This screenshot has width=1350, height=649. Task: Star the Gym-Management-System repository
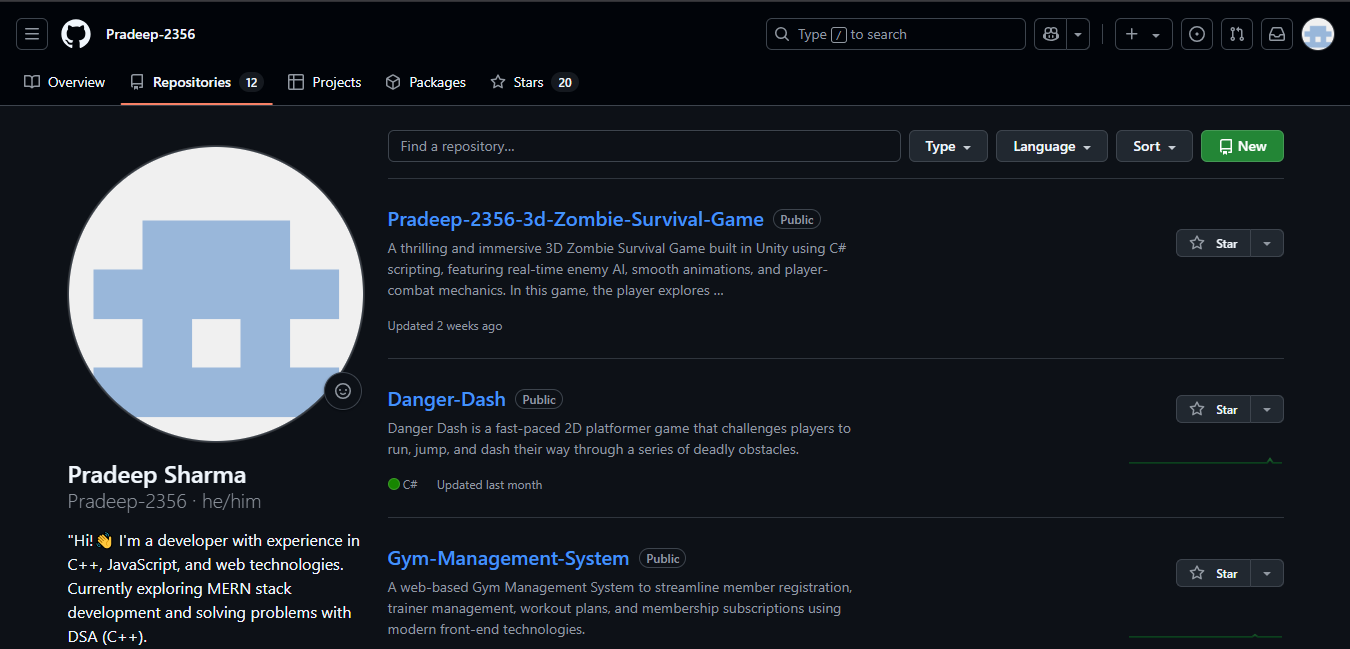1214,573
